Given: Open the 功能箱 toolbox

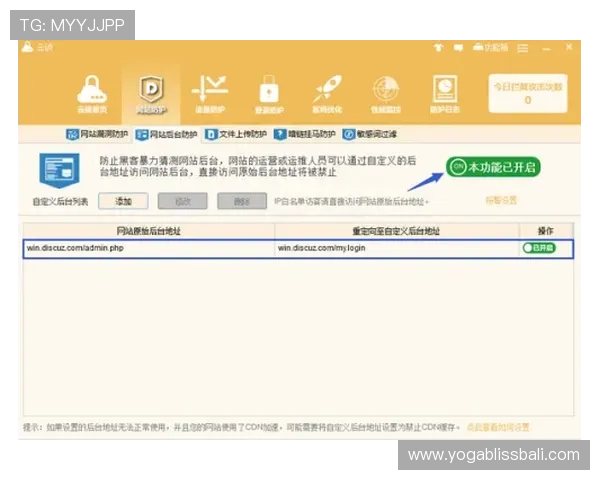Looking at the screenshot, I should point(491,47).
